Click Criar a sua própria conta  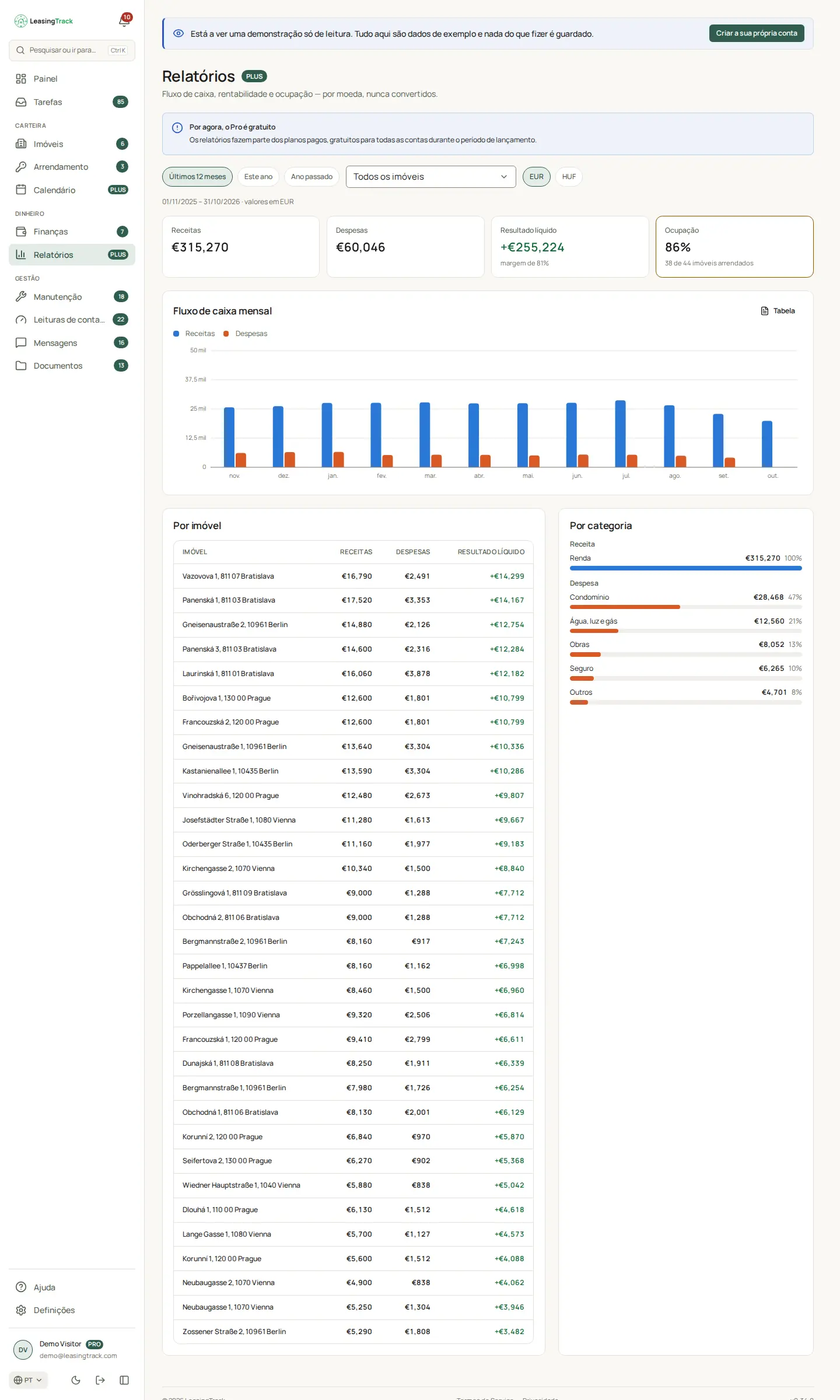click(x=757, y=33)
